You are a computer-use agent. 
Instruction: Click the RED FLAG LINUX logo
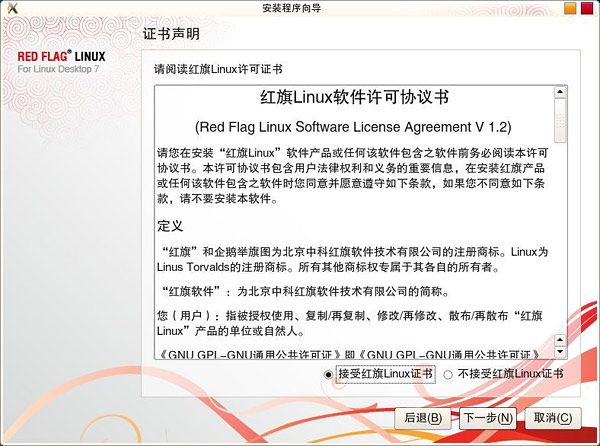point(61,56)
